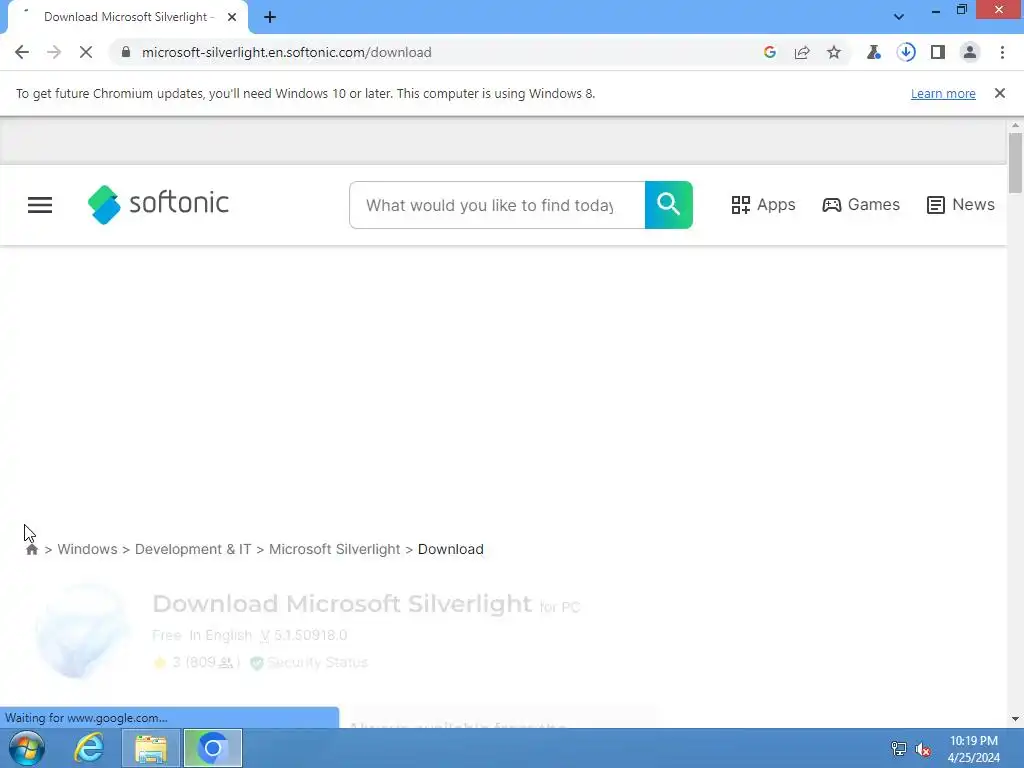The width and height of the screenshot is (1024, 768).
Task: View site info via the padlock icon
Action: pyautogui.click(x=126, y=52)
